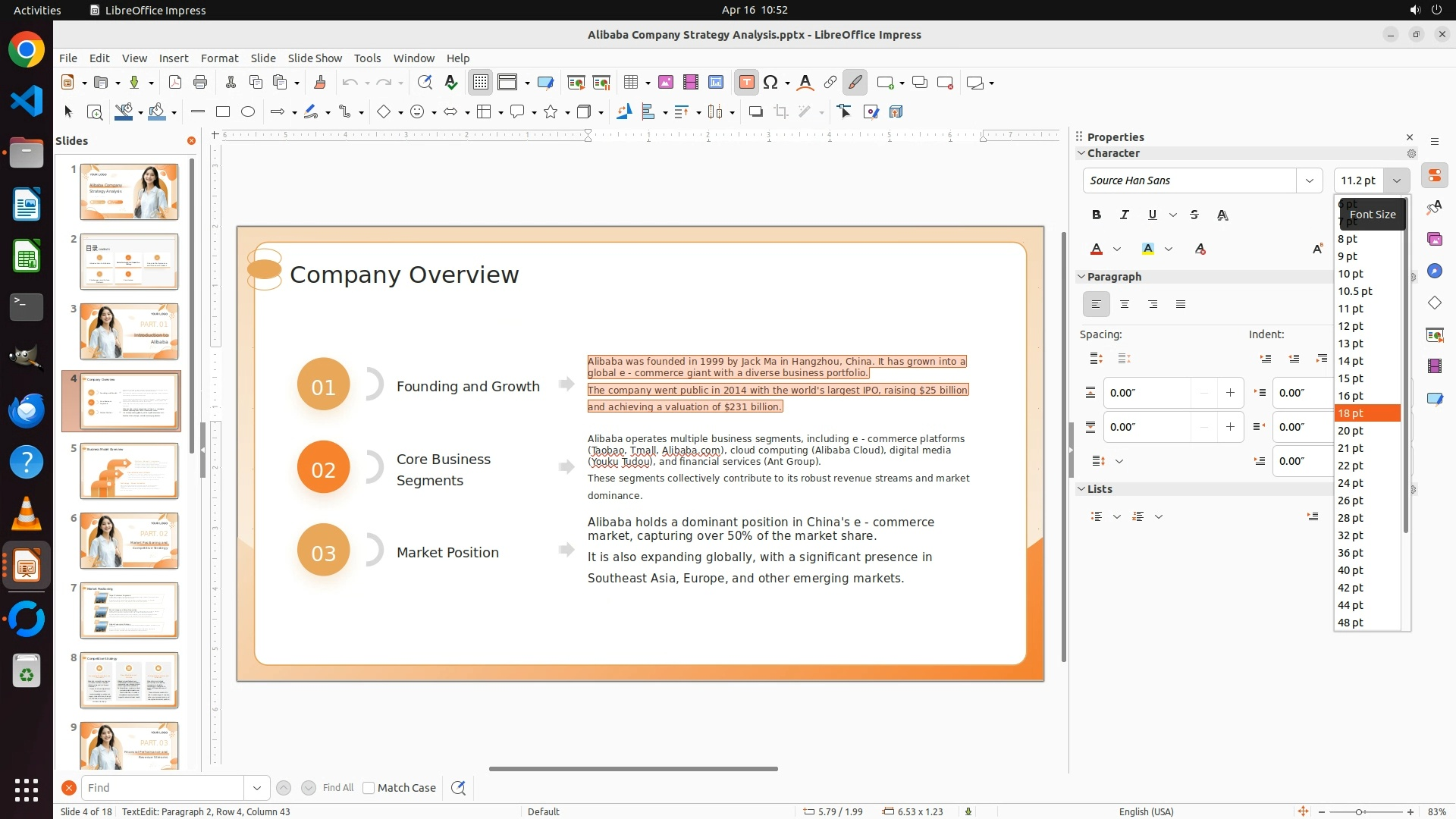Collapse the Paragraph section

(x=1082, y=277)
